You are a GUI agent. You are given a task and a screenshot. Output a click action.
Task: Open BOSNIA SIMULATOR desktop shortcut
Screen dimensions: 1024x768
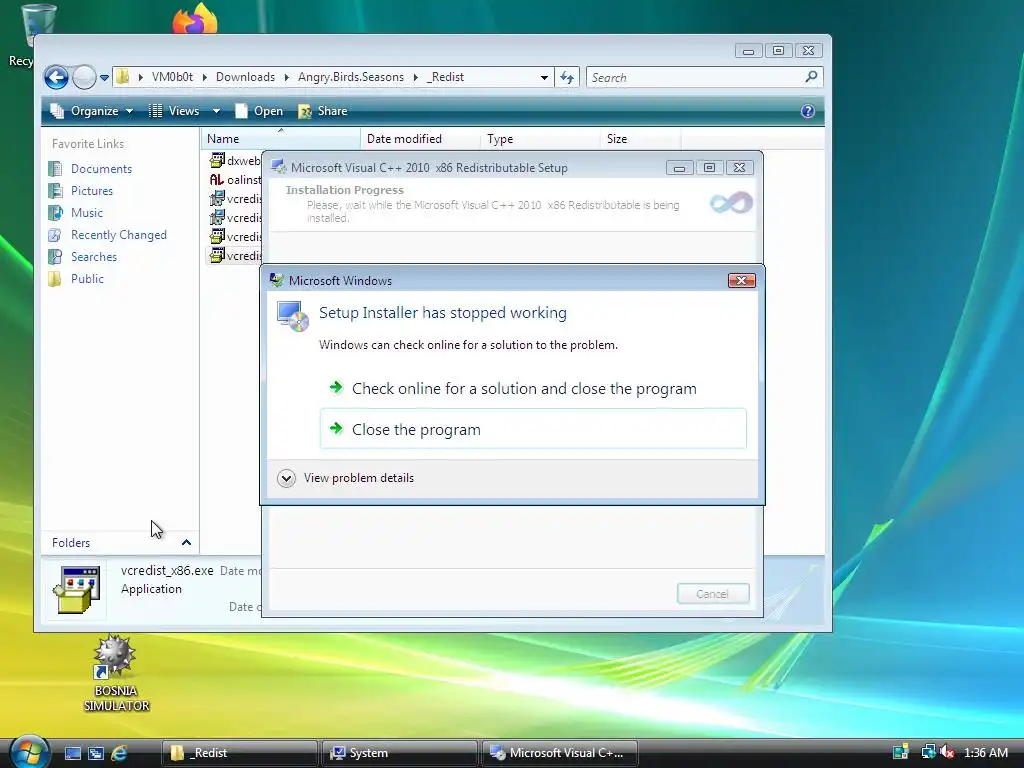(x=116, y=674)
